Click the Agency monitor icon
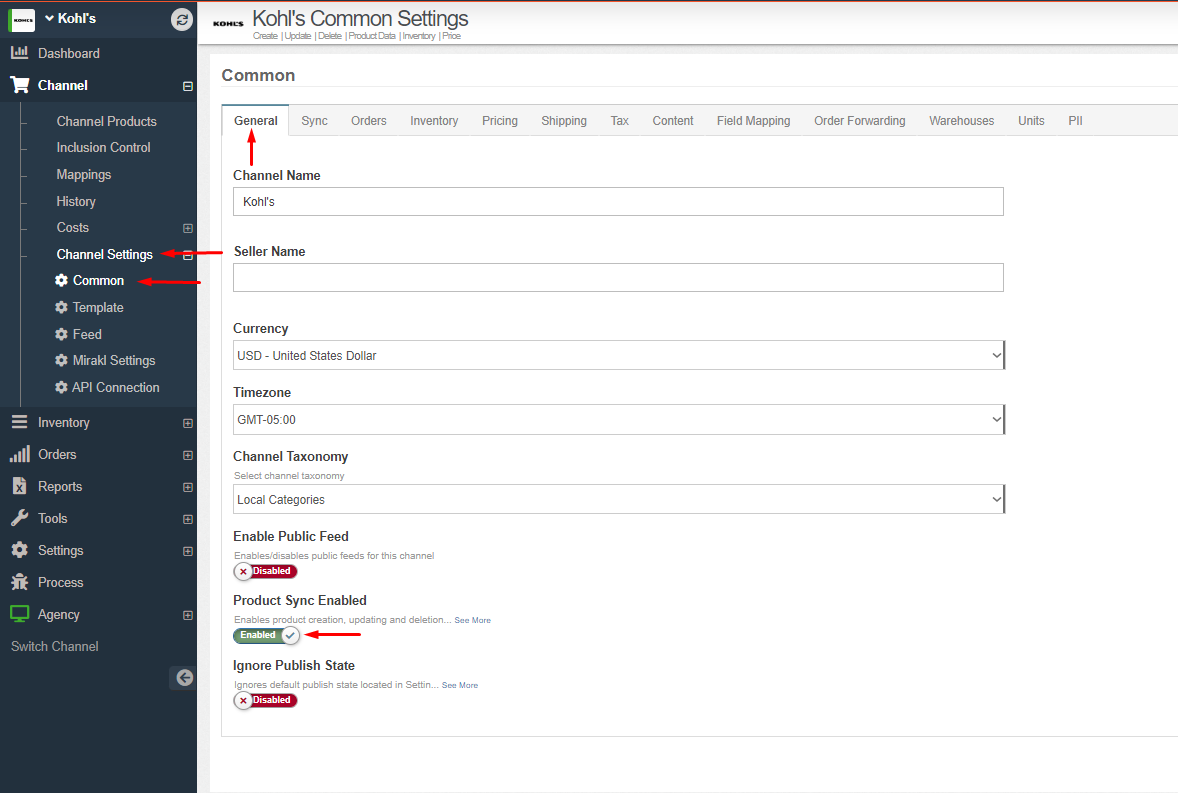1178x793 pixels. tap(20, 614)
